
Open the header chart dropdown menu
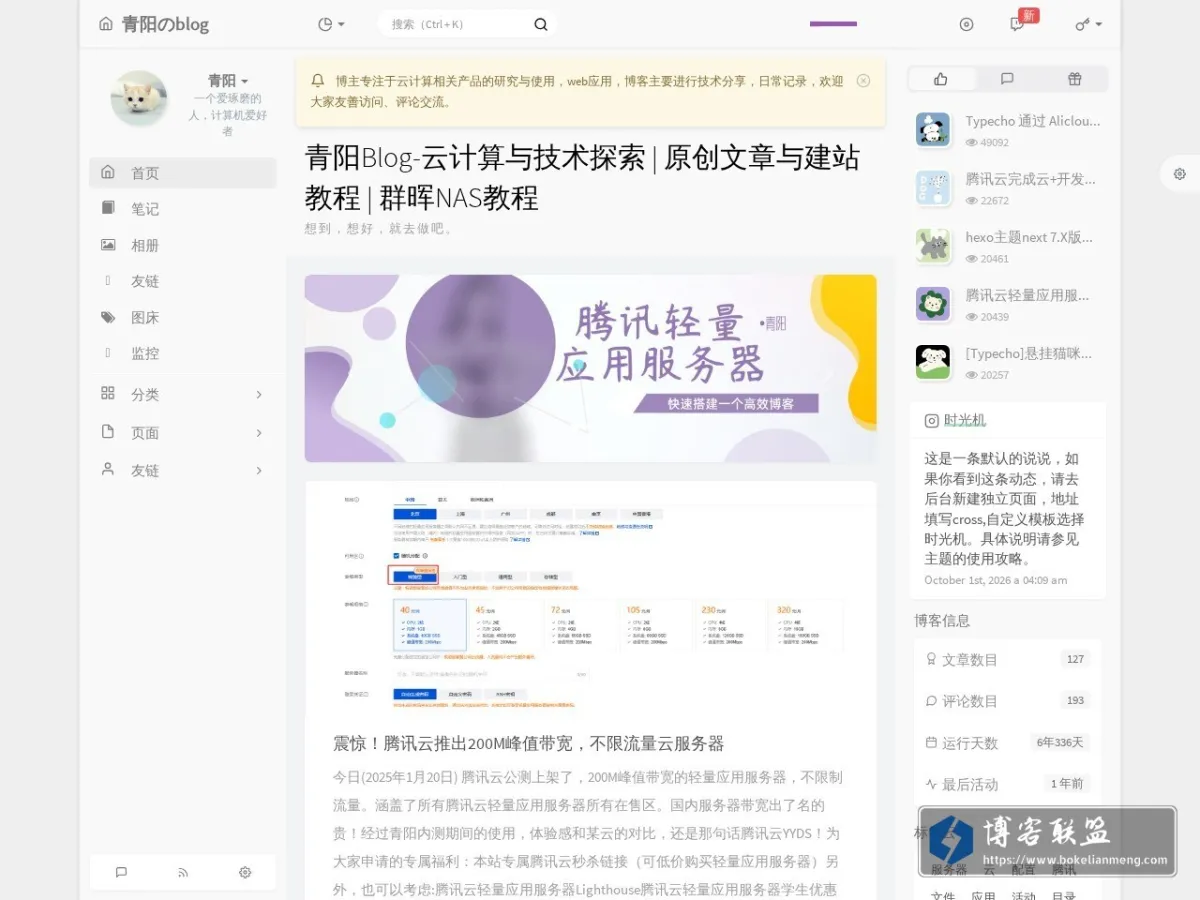(x=331, y=24)
